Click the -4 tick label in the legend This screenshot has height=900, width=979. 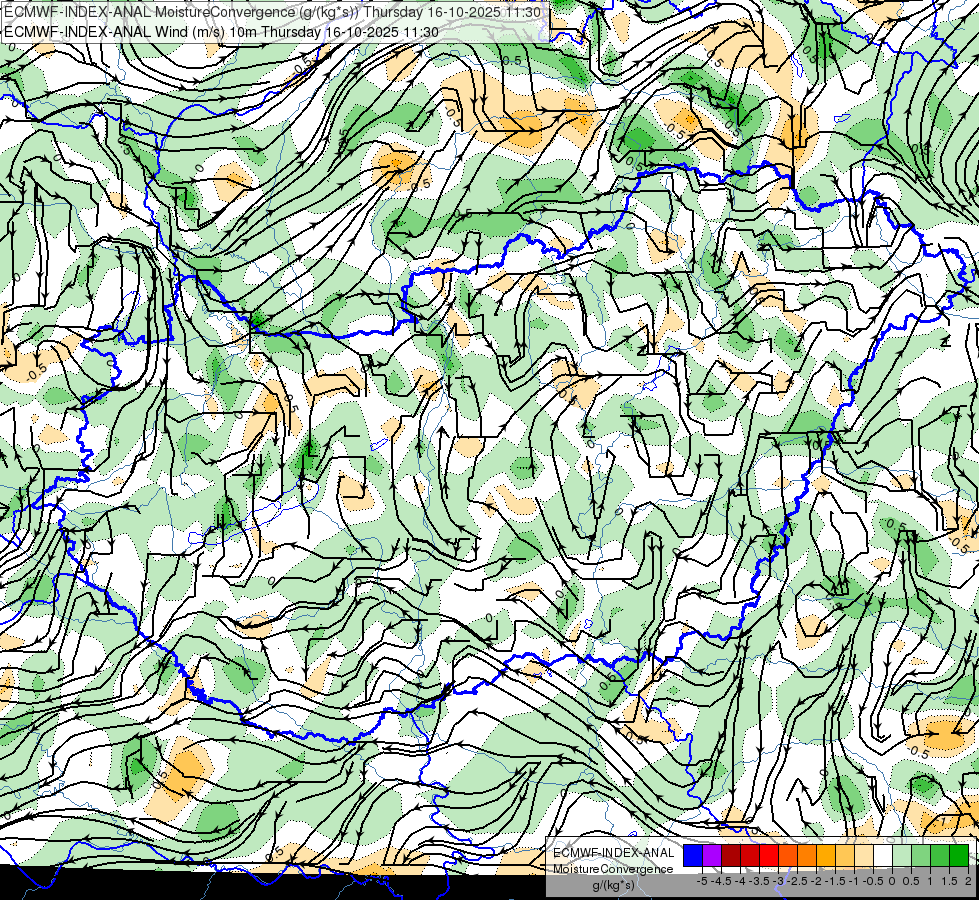740,881
